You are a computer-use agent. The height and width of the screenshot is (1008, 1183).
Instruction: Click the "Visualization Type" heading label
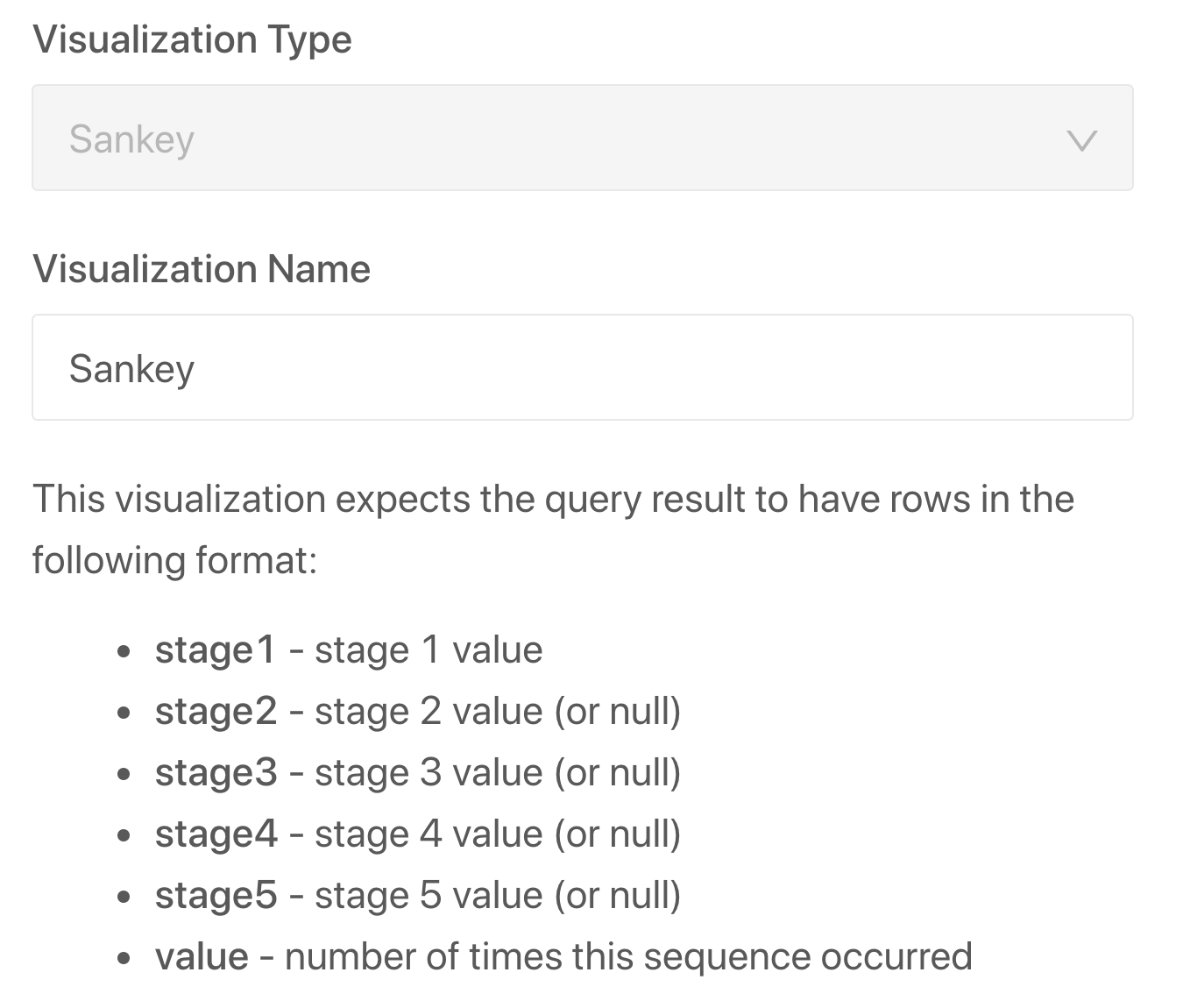pos(192,39)
